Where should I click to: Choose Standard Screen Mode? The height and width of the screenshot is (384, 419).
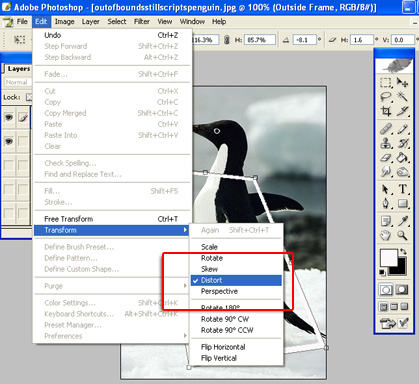click(x=384, y=306)
